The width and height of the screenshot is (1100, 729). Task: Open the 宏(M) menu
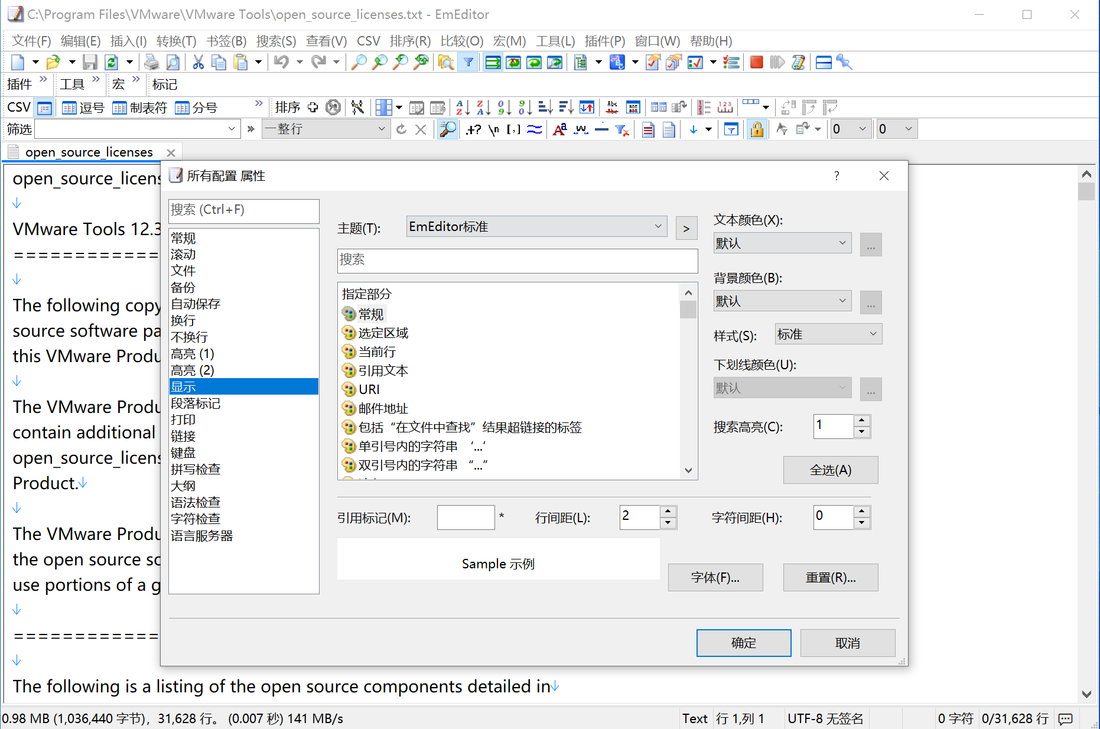(509, 41)
